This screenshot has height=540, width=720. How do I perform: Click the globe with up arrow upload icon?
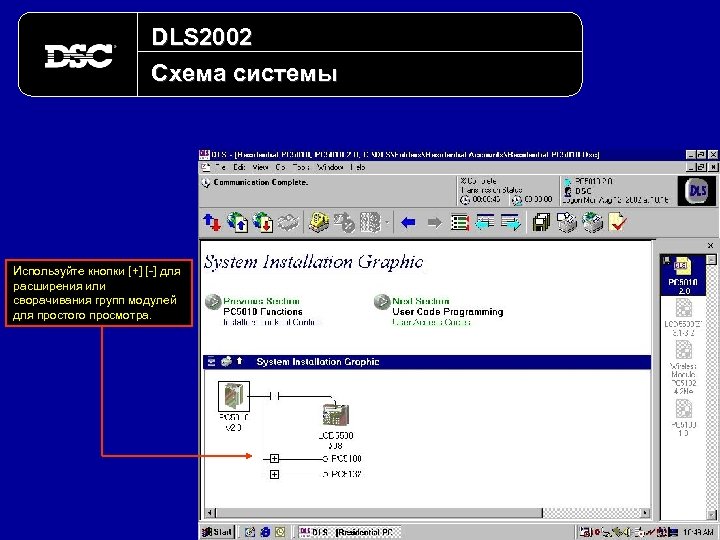coord(237,223)
